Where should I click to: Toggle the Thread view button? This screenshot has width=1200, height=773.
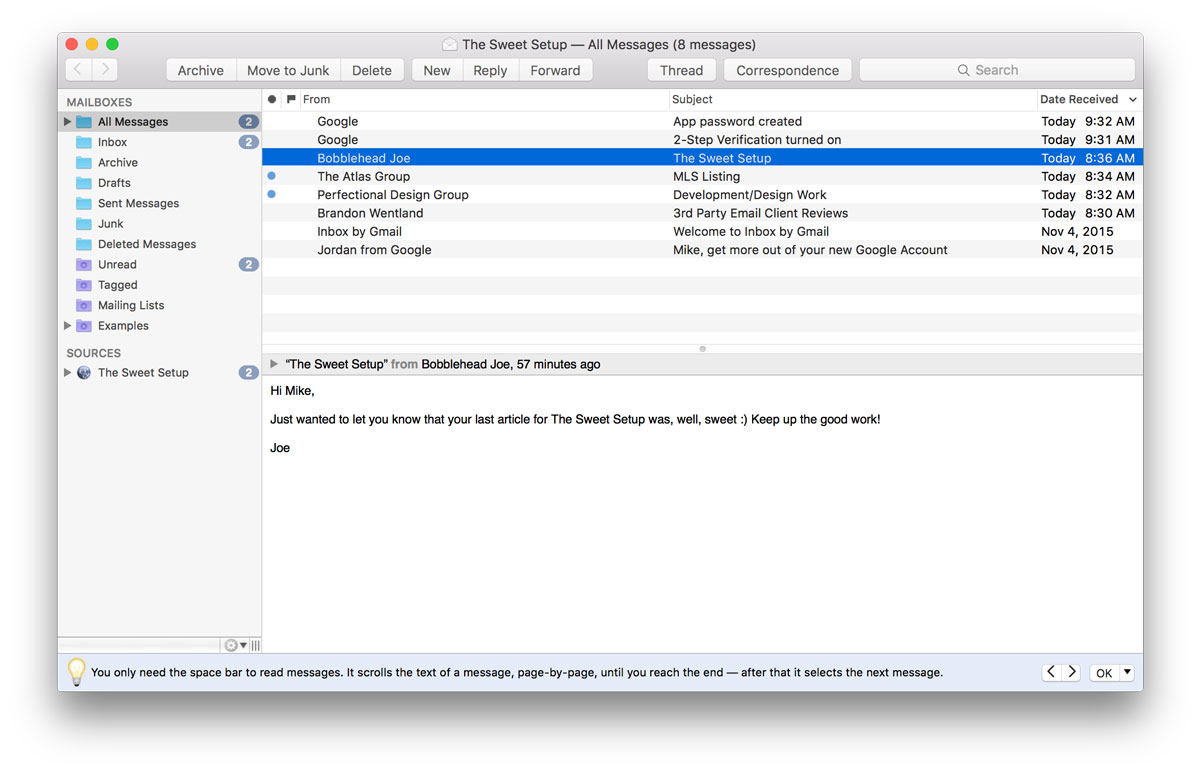[x=681, y=70]
